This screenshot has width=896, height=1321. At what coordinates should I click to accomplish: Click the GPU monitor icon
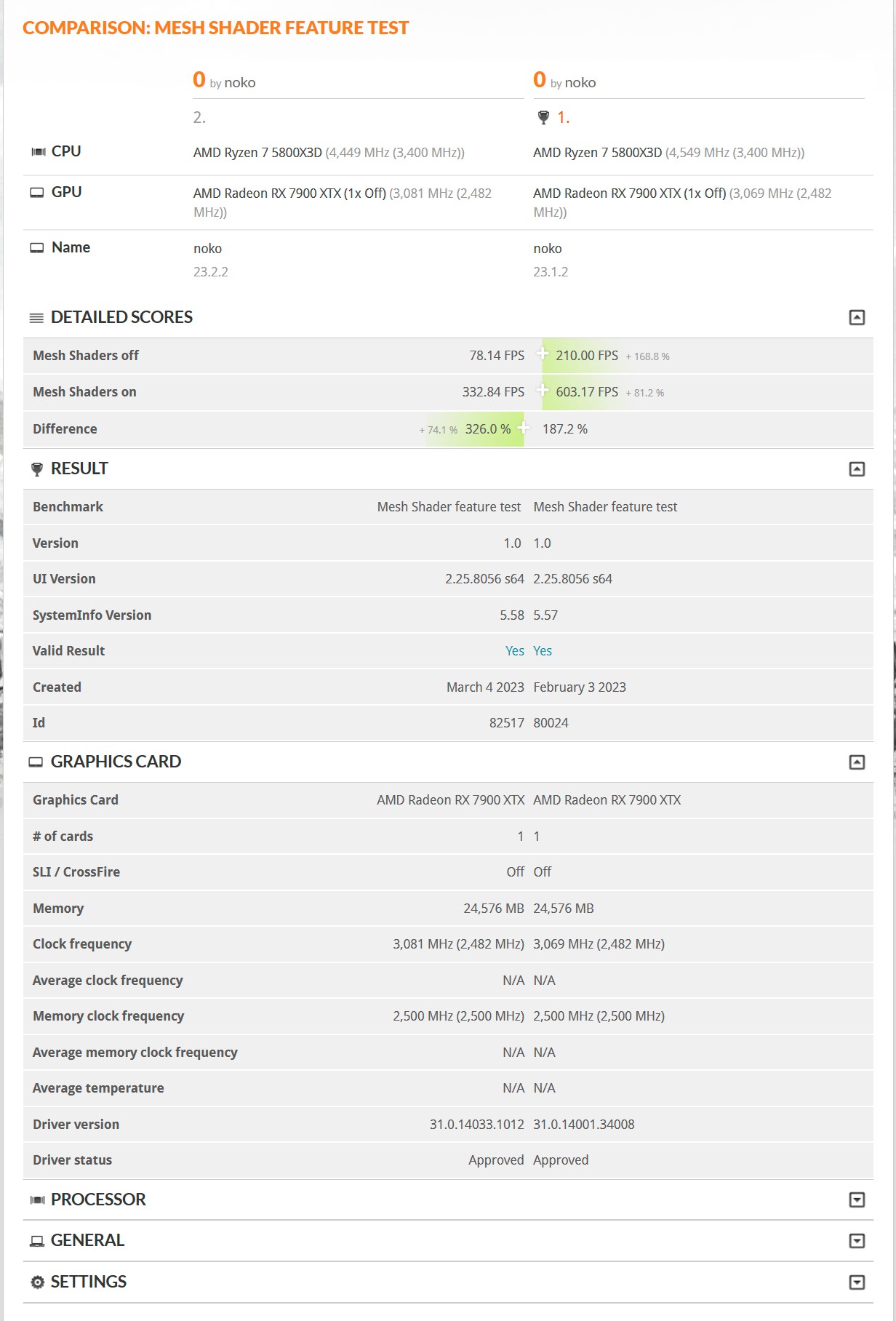(36, 192)
